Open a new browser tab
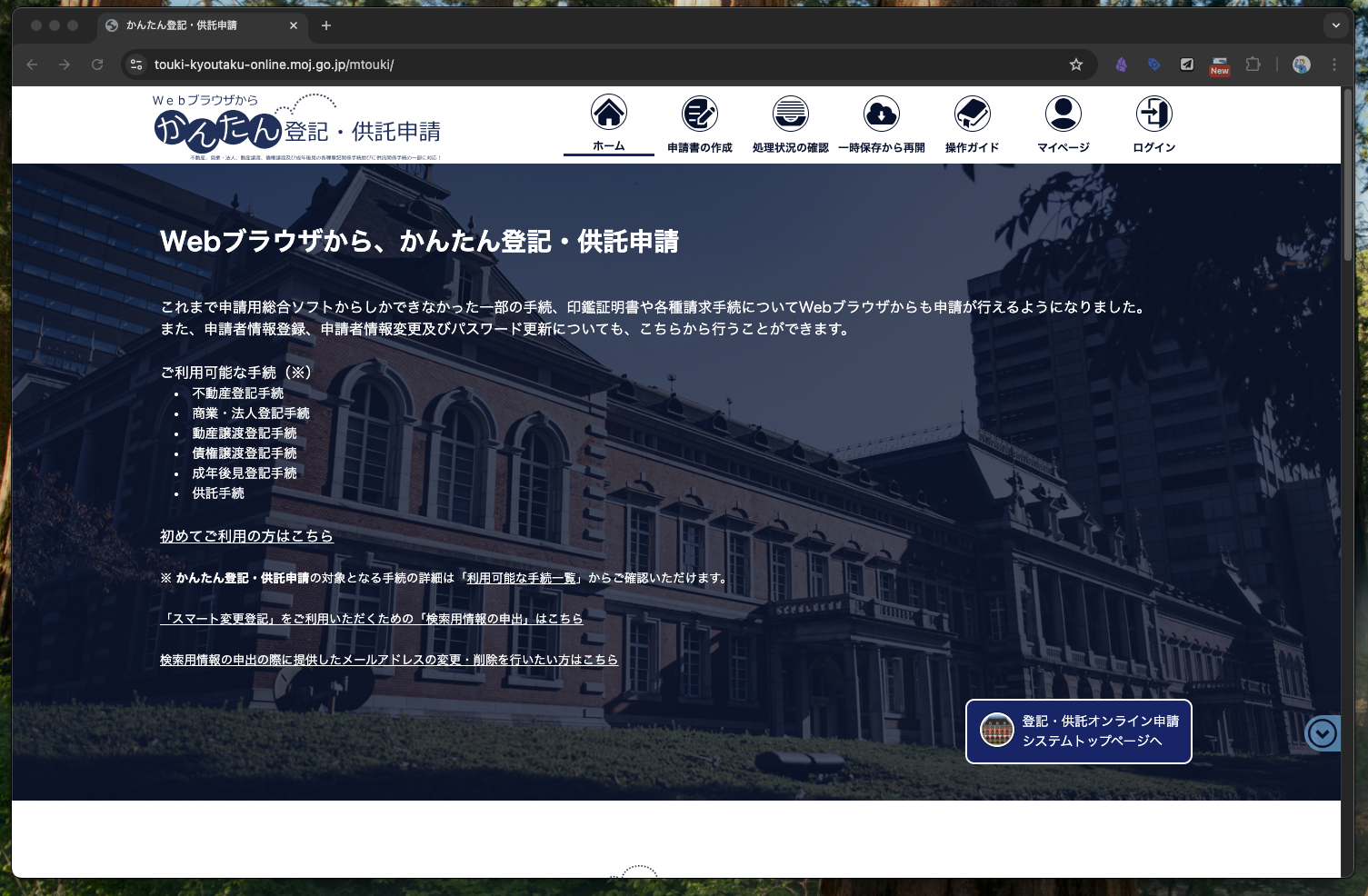Viewport: 1368px width, 896px height. [326, 25]
